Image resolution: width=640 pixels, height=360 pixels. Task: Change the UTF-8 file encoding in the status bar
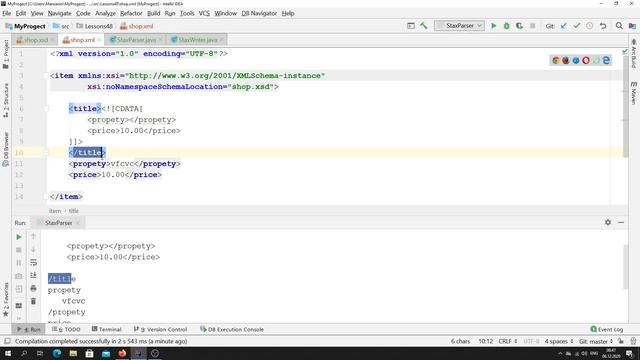[531, 341]
